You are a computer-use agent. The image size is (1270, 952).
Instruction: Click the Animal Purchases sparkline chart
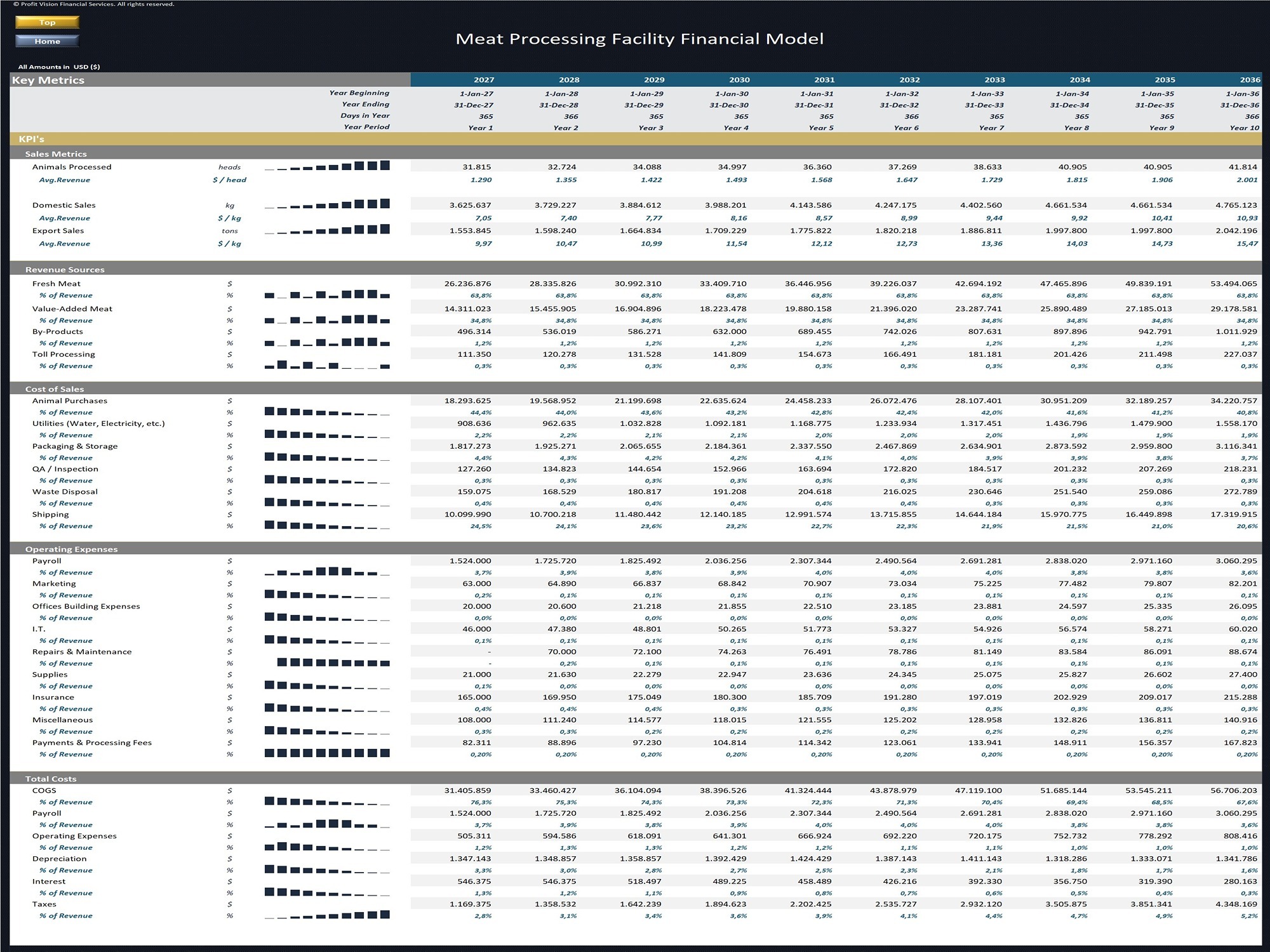(x=327, y=411)
